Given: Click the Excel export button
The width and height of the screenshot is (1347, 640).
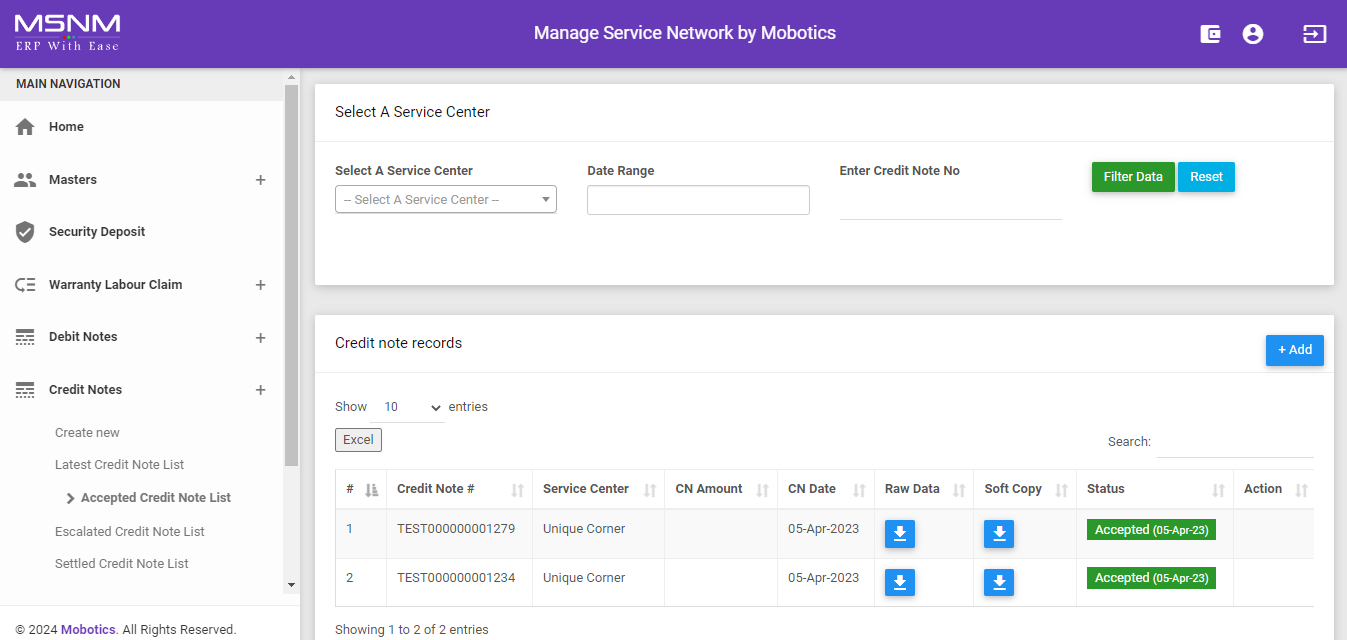Looking at the screenshot, I should [358, 440].
